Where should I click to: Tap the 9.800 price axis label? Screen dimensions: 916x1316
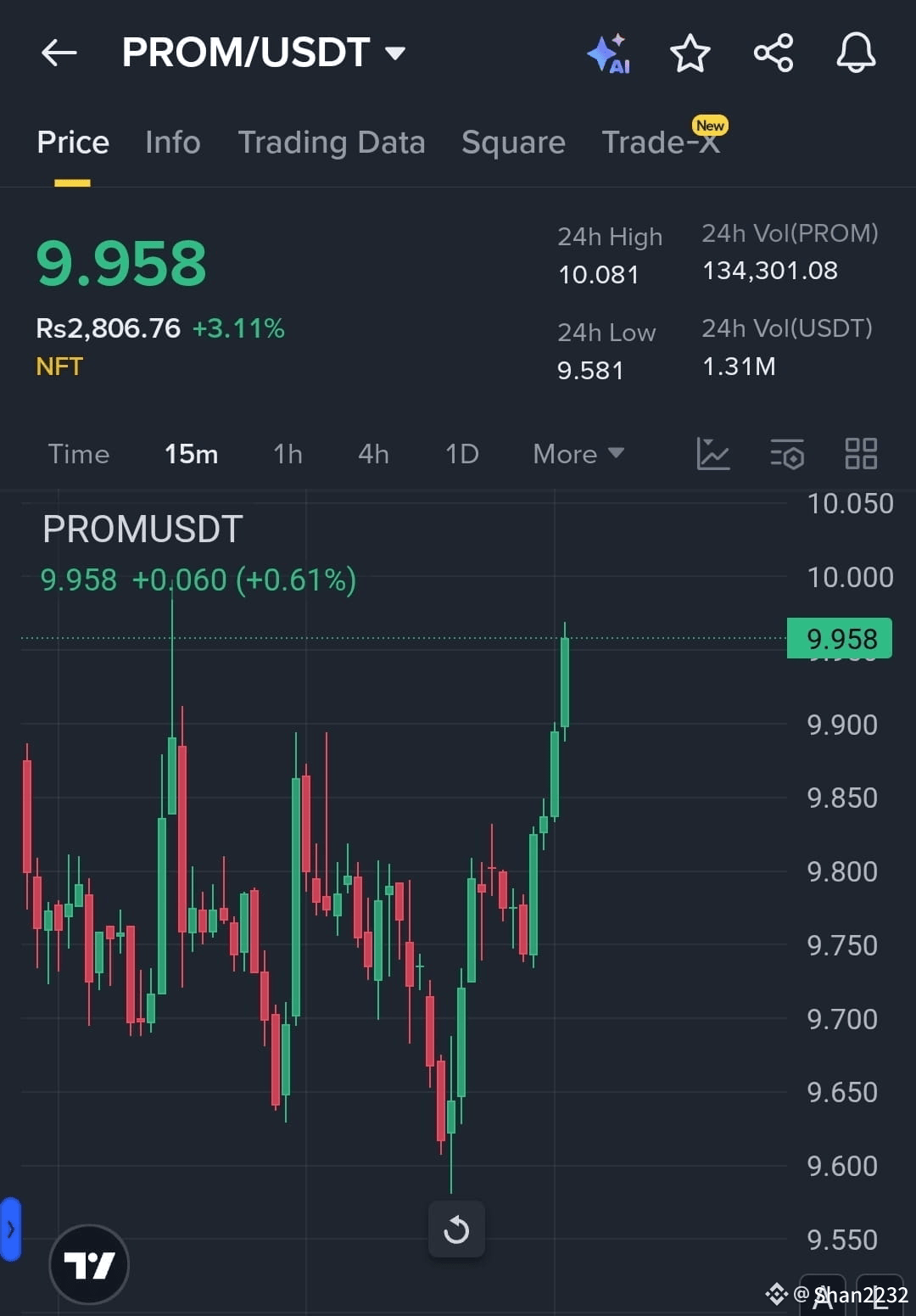(x=841, y=872)
